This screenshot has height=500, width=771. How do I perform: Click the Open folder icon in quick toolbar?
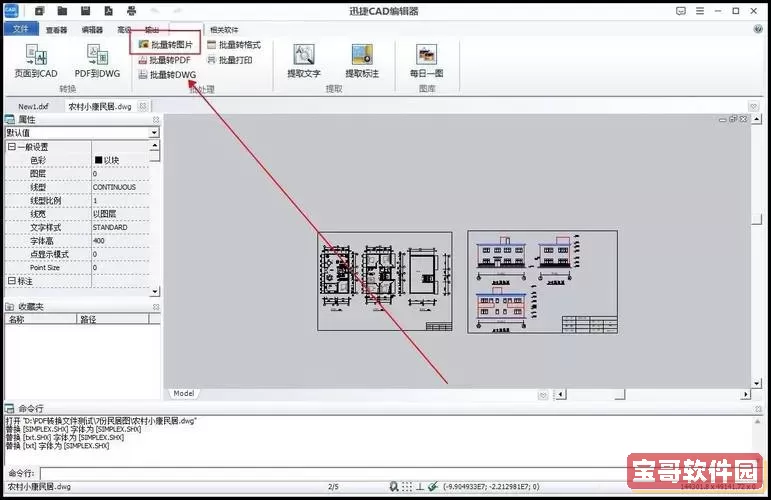[x=62, y=11]
